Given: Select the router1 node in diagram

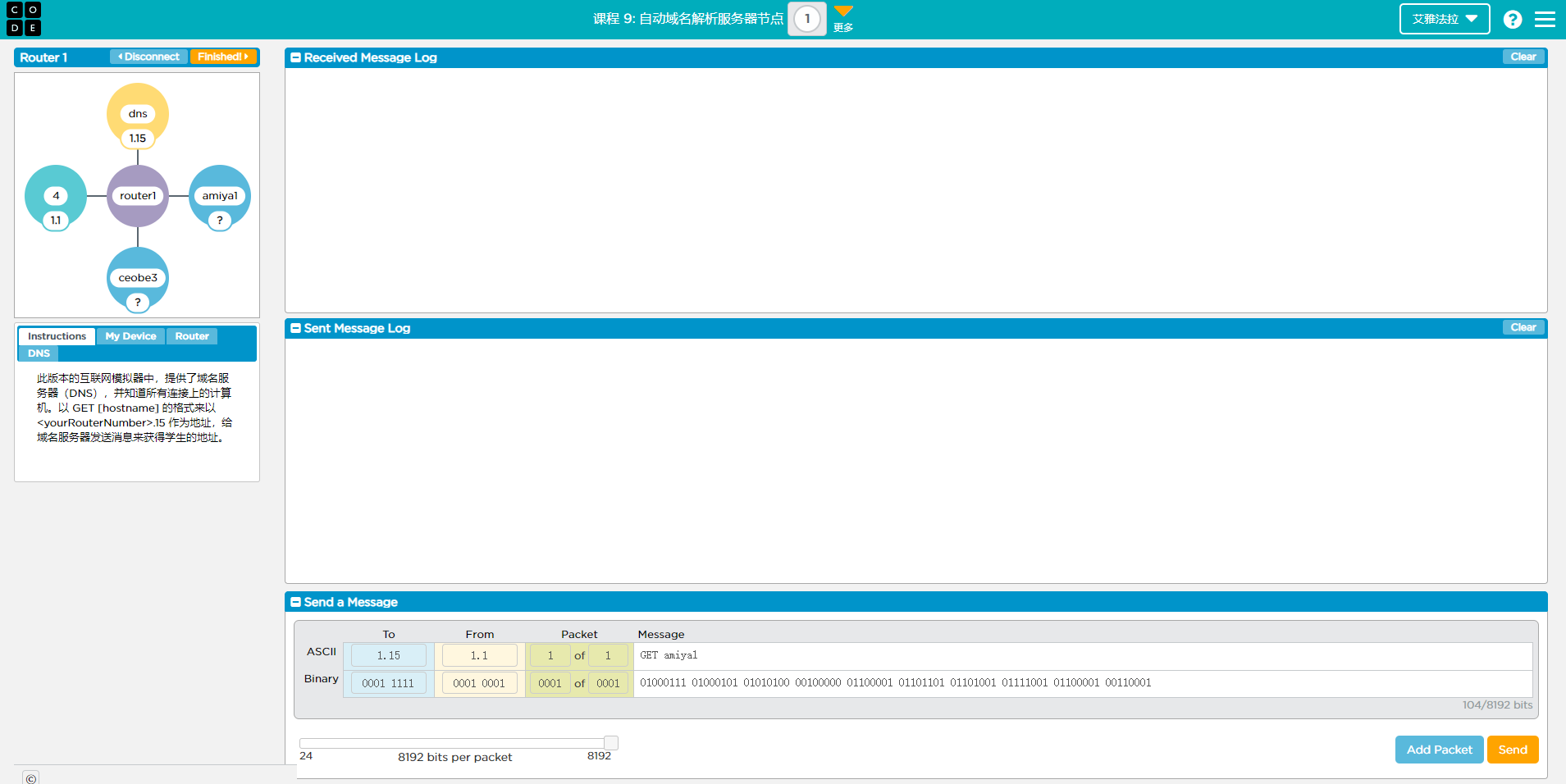Looking at the screenshot, I should [138, 196].
